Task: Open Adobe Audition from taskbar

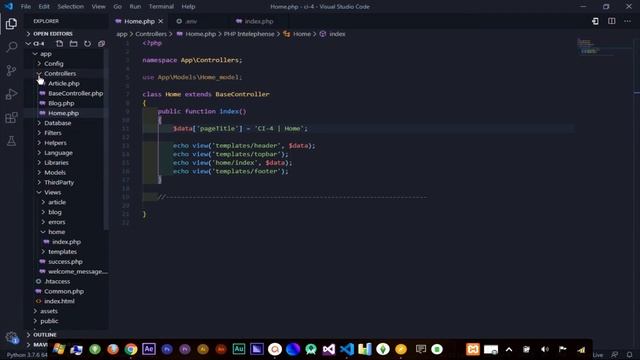Action: pos(239,349)
